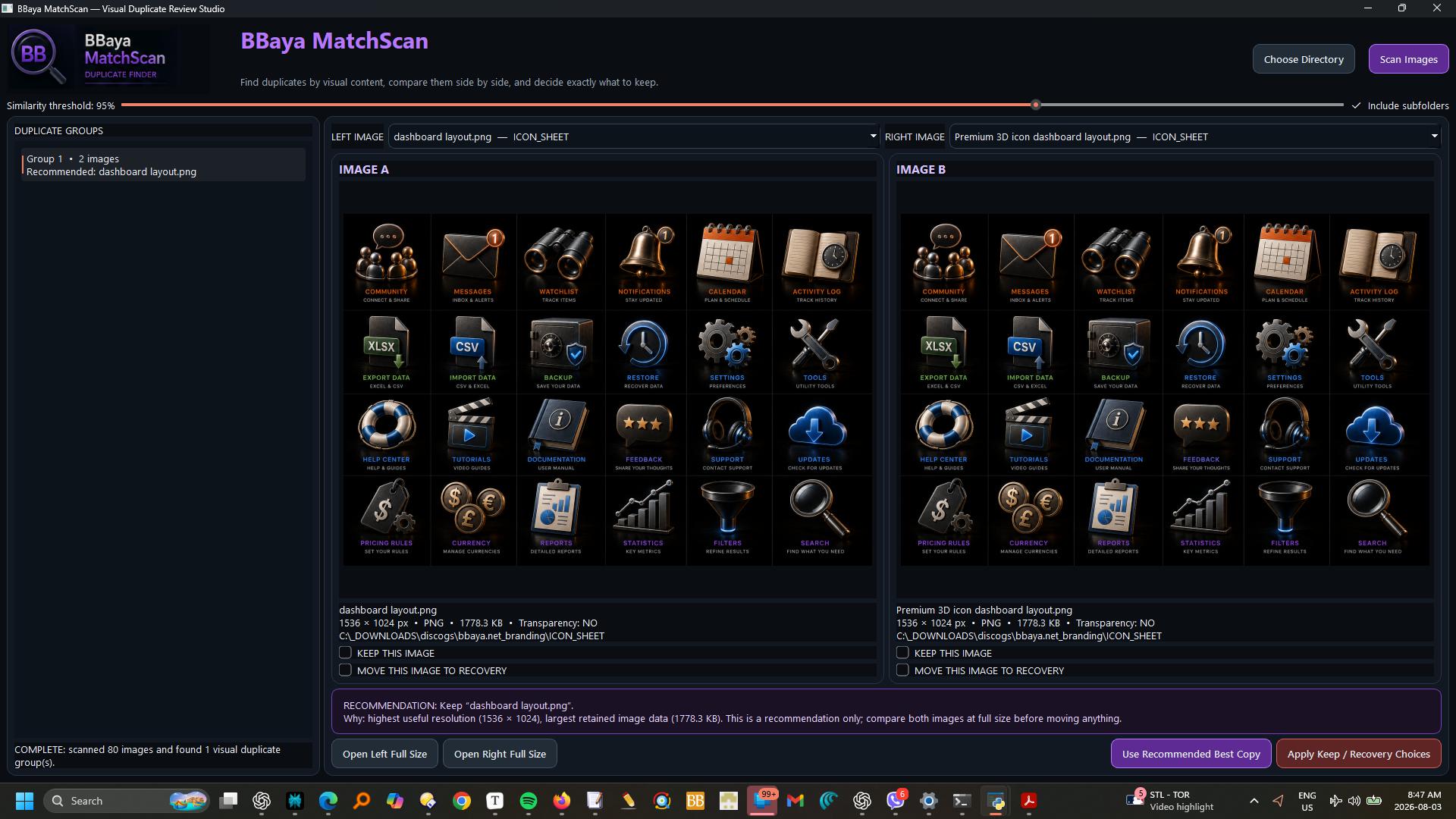The image size is (1456, 819).
Task: Open the Copilot taskbar icon
Action: pos(395,801)
